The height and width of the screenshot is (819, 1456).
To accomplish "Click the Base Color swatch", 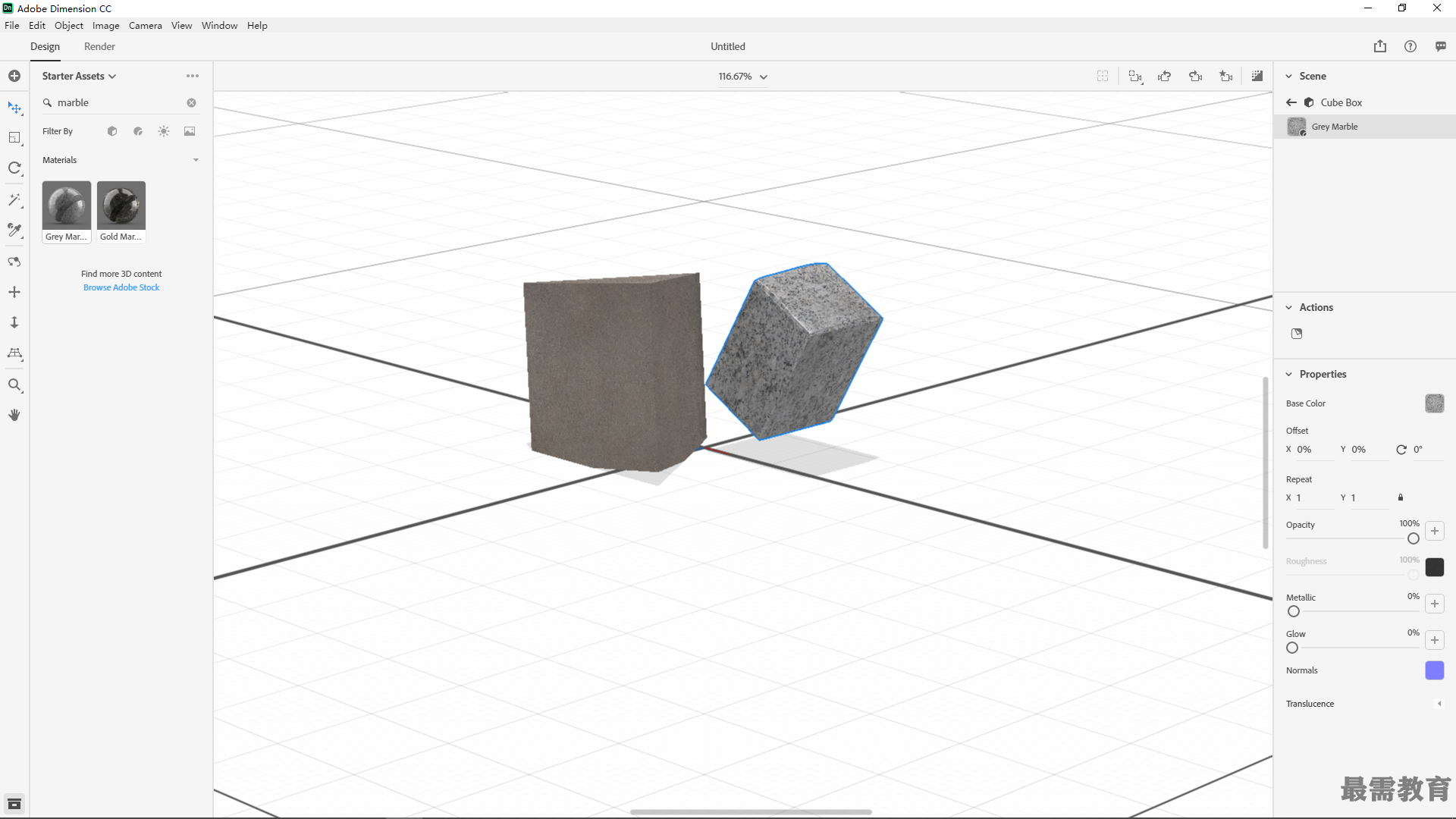I will coord(1435,403).
